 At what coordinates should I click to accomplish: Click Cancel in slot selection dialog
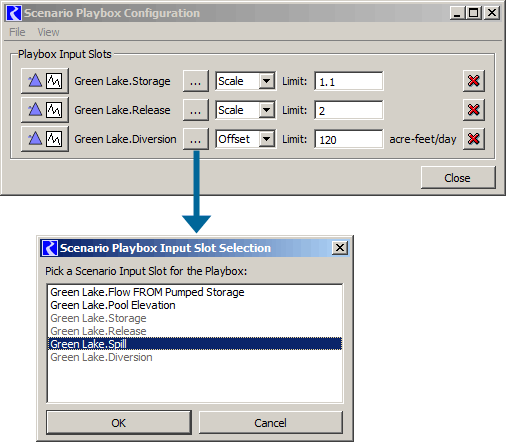(270, 423)
